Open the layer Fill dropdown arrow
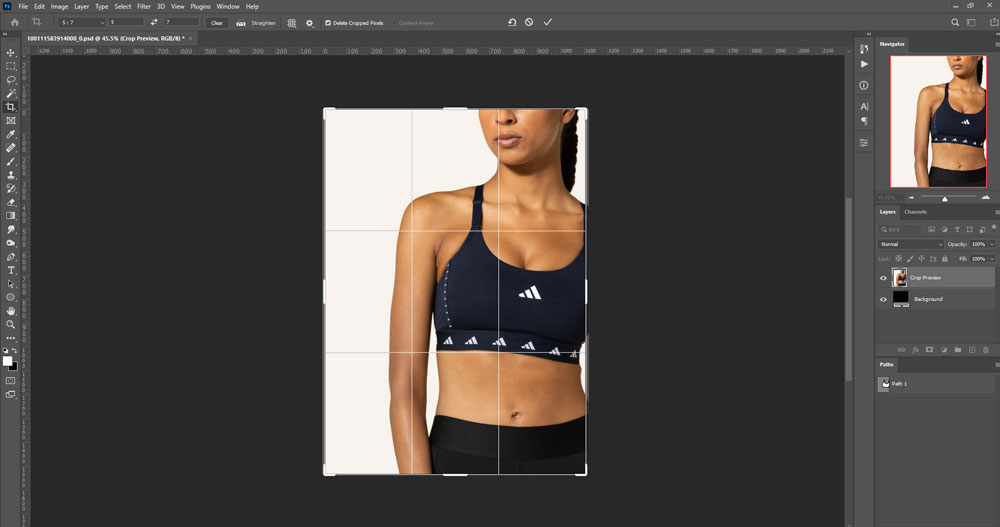This screenshot has width=1000, height=527. point(992,259)
